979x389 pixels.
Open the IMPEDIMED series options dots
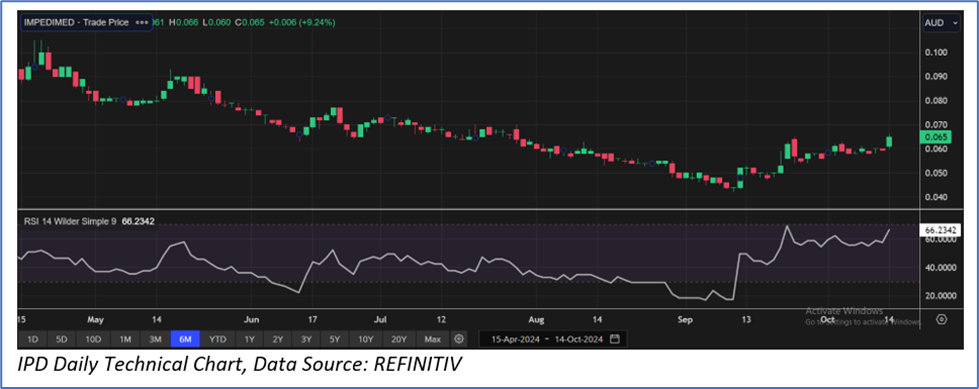(142, 22)
